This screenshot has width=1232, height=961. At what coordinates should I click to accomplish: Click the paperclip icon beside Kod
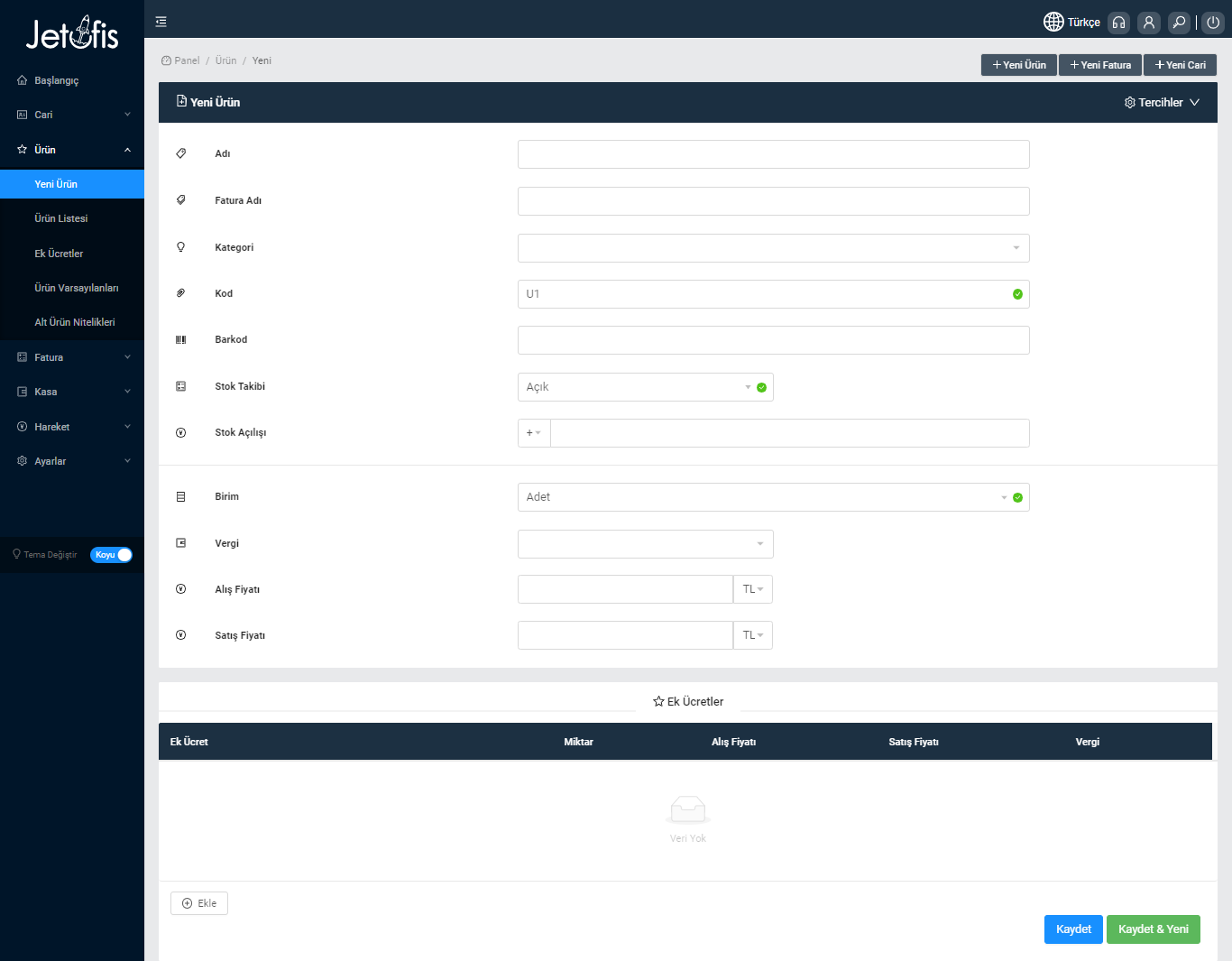pyautogui.click(x=180, y=293)
